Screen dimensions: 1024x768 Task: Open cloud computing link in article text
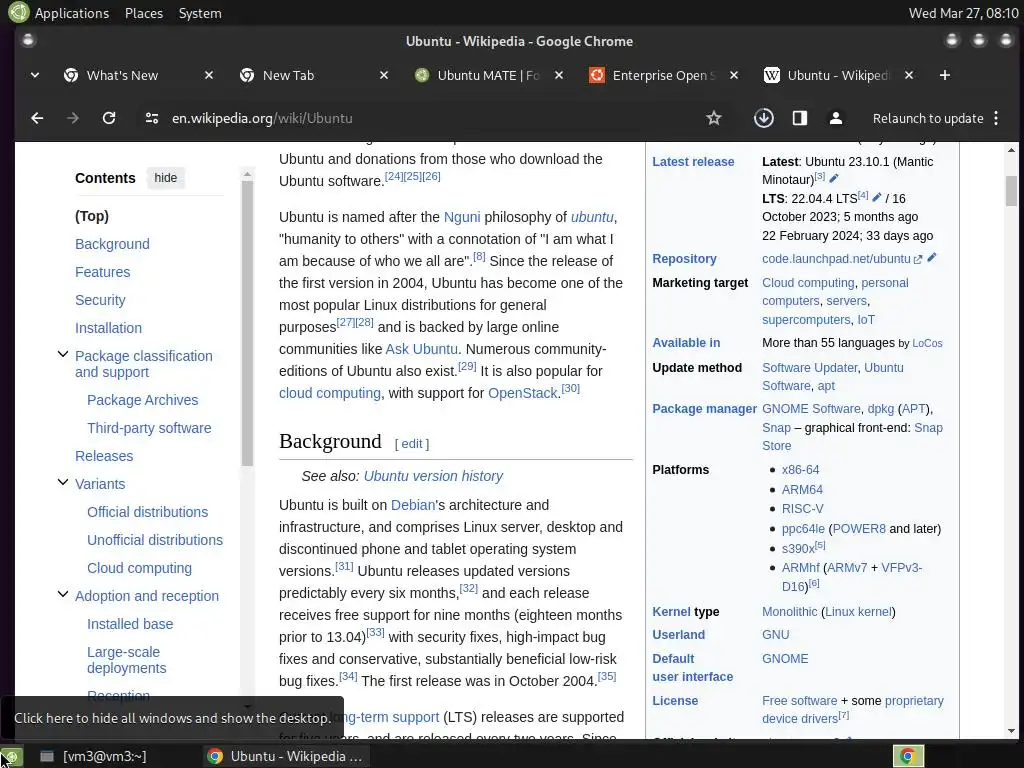[x=330, y=393]
